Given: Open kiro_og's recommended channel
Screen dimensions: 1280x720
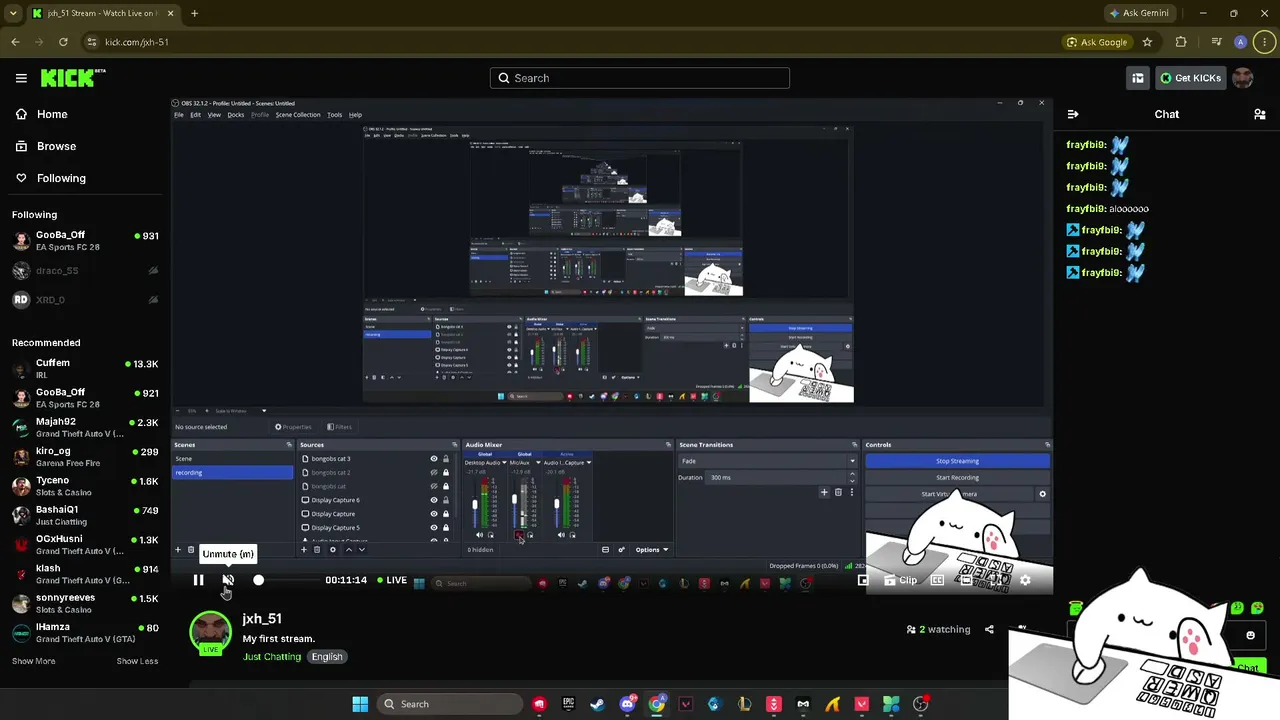Looking at the screenshot, I should point(84,456).
